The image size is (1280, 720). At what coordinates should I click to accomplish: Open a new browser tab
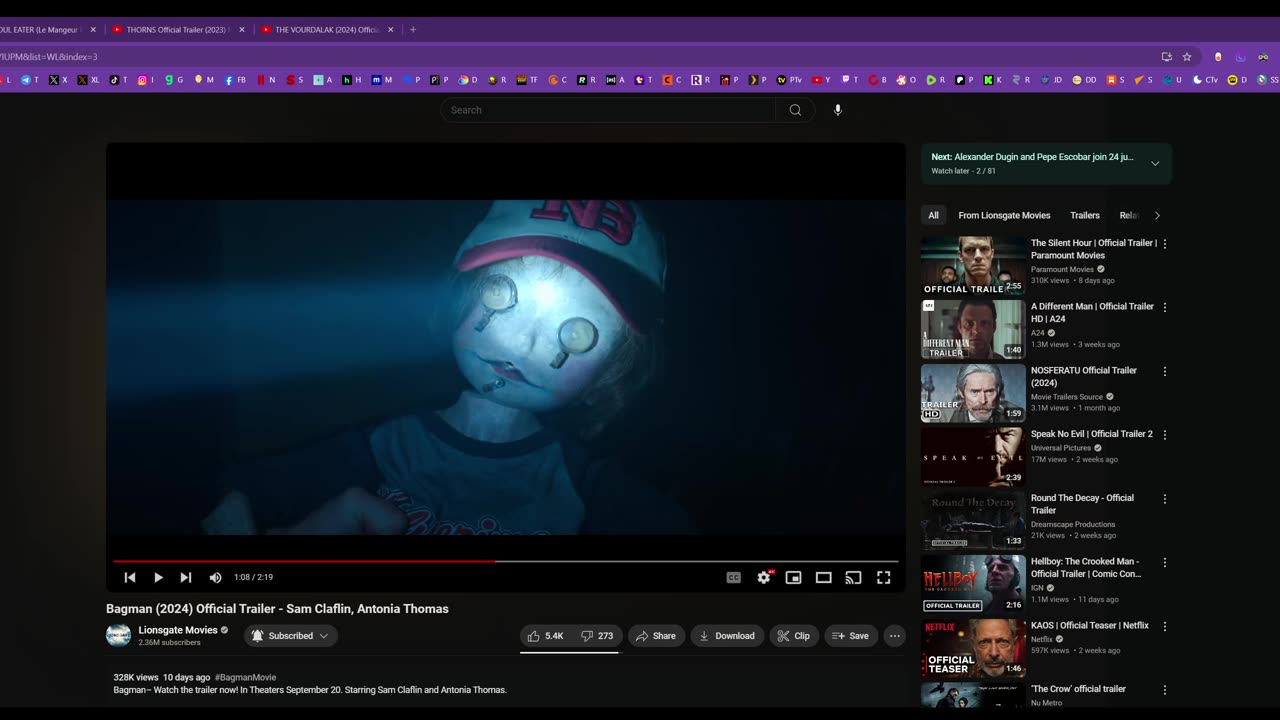tap(413, 30)
